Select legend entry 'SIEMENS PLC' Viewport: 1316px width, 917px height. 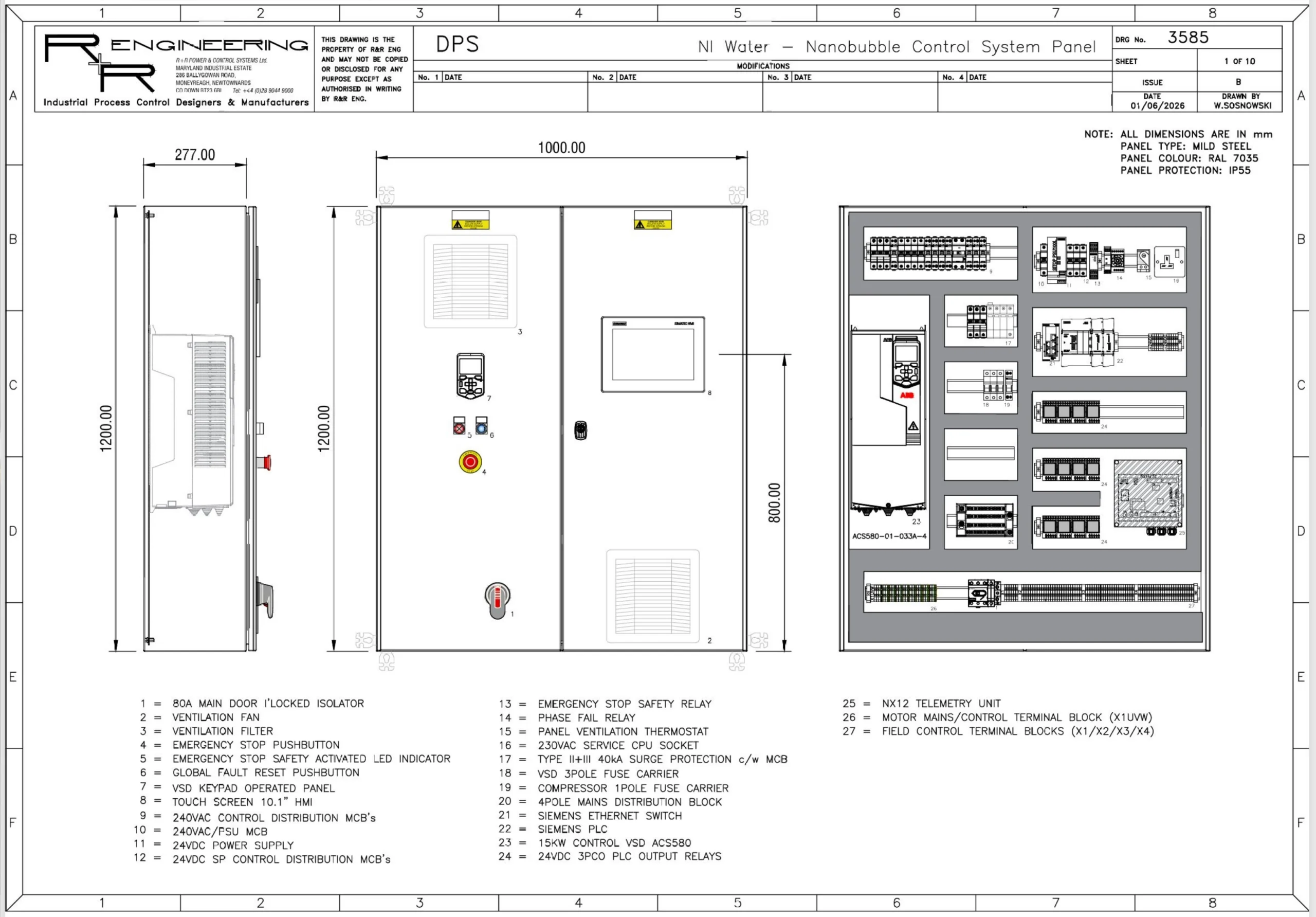[572, 829]
